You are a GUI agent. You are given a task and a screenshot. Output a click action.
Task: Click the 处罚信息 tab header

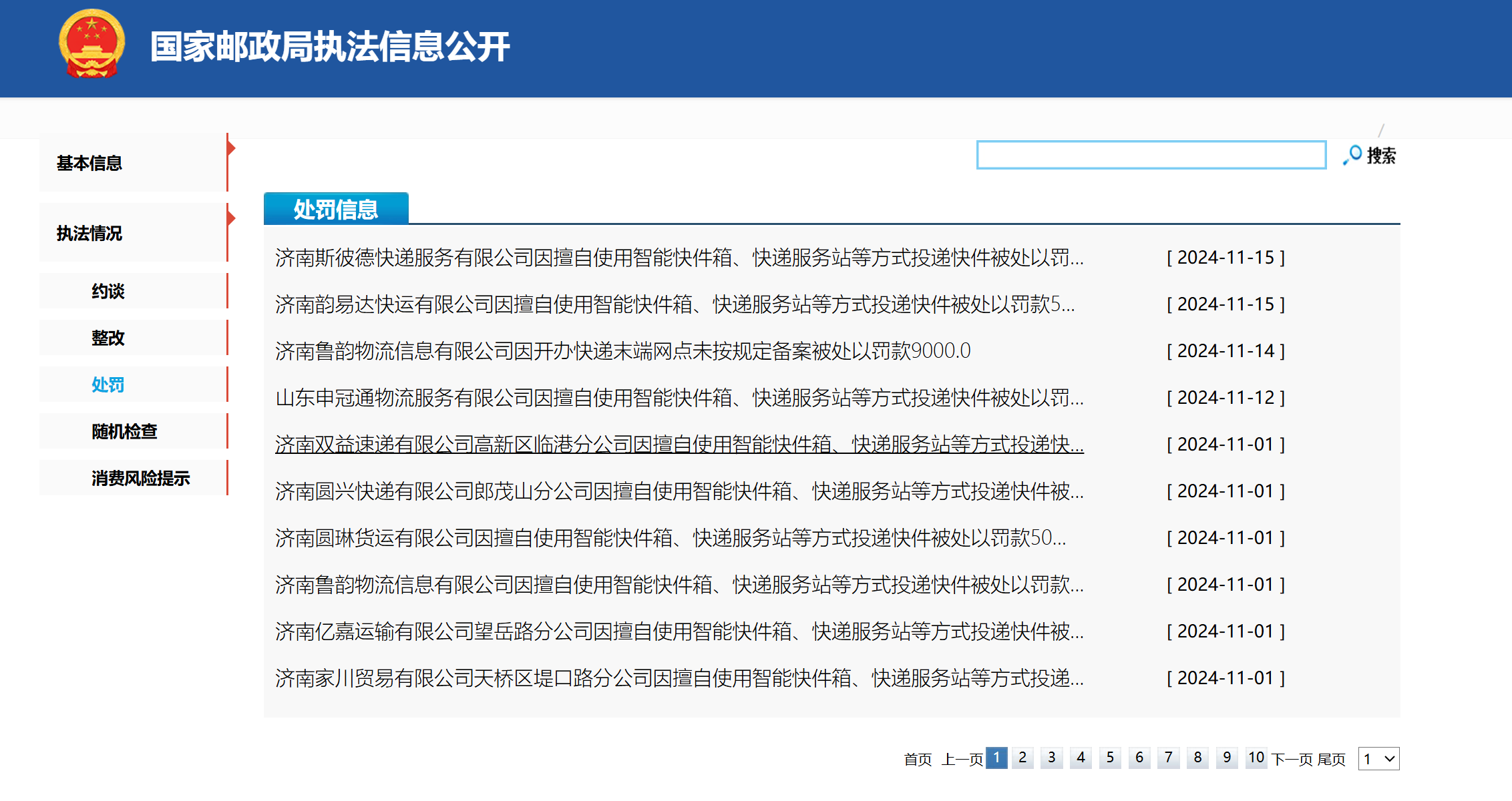[x=336, y=210]
